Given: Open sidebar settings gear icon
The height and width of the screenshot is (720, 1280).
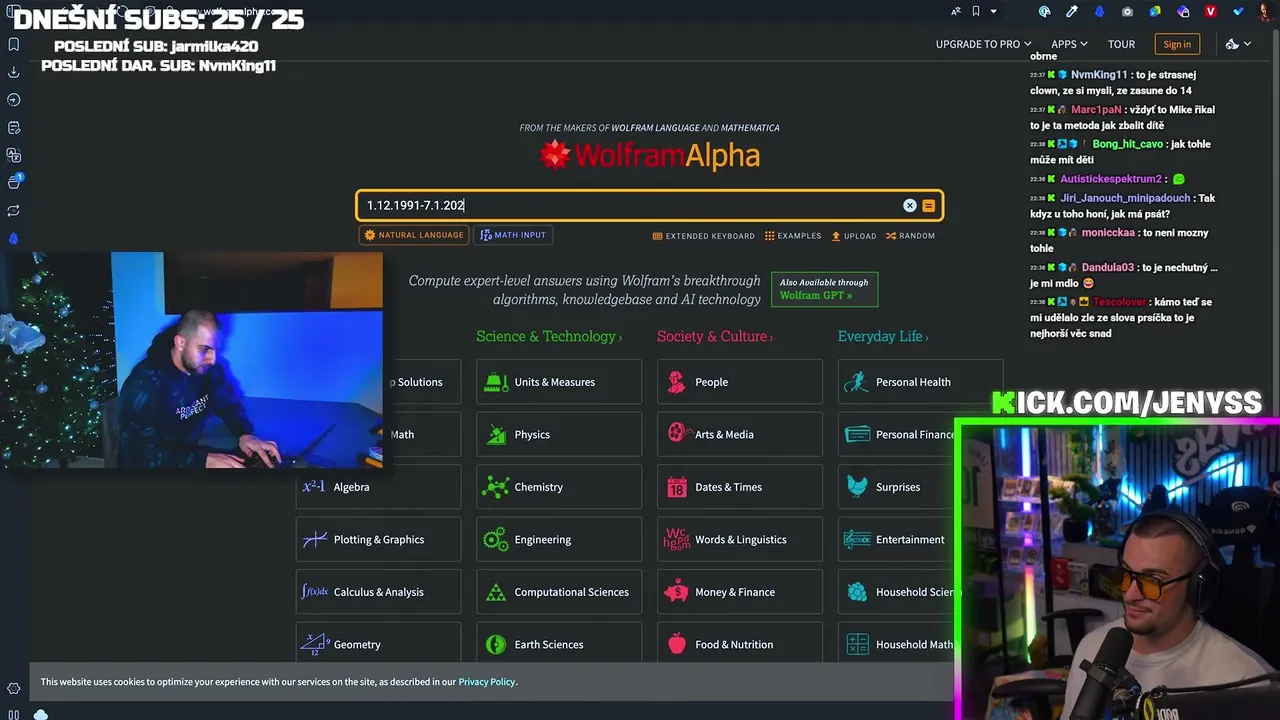Looking at the screenshot, I should 14,689.
